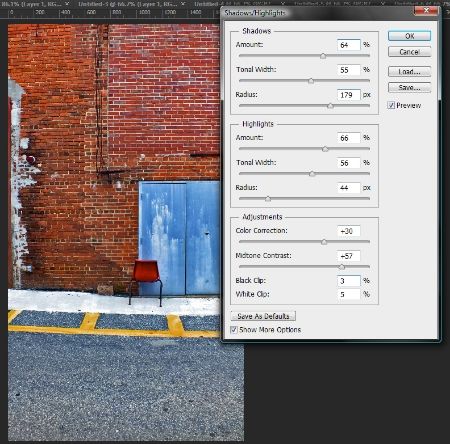The width and height of the screenshot is (450, 444).
Task: Click the Shadows Amount slider handle
Action: tap(323, 56)
